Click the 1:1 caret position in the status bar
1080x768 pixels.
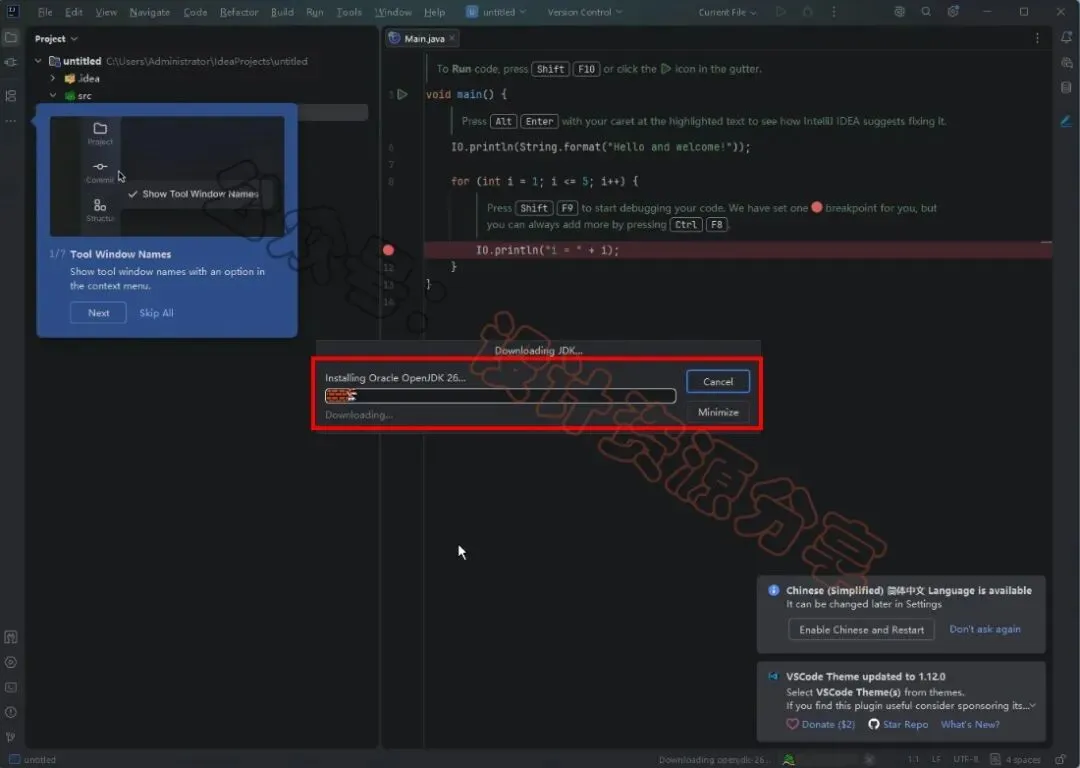[913, 760]
